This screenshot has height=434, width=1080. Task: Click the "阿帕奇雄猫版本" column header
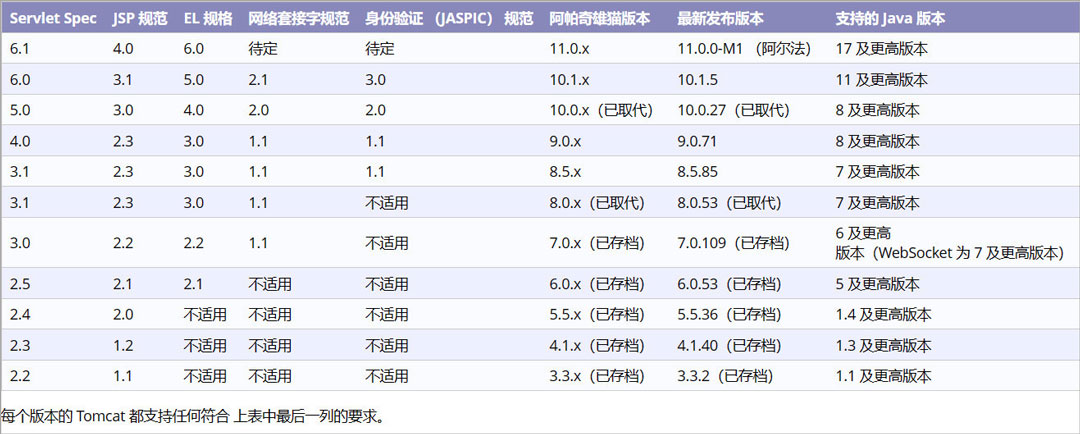point(599,19)
